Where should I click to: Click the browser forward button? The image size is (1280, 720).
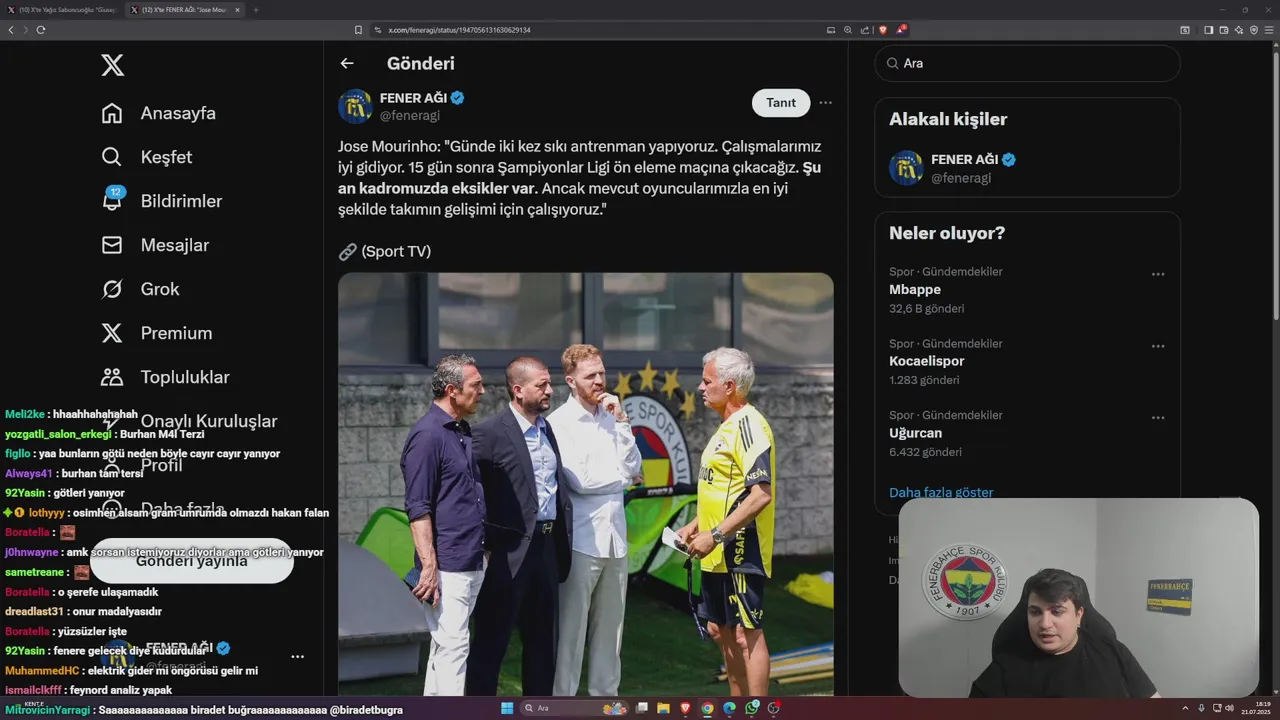(x=26, y=30)
